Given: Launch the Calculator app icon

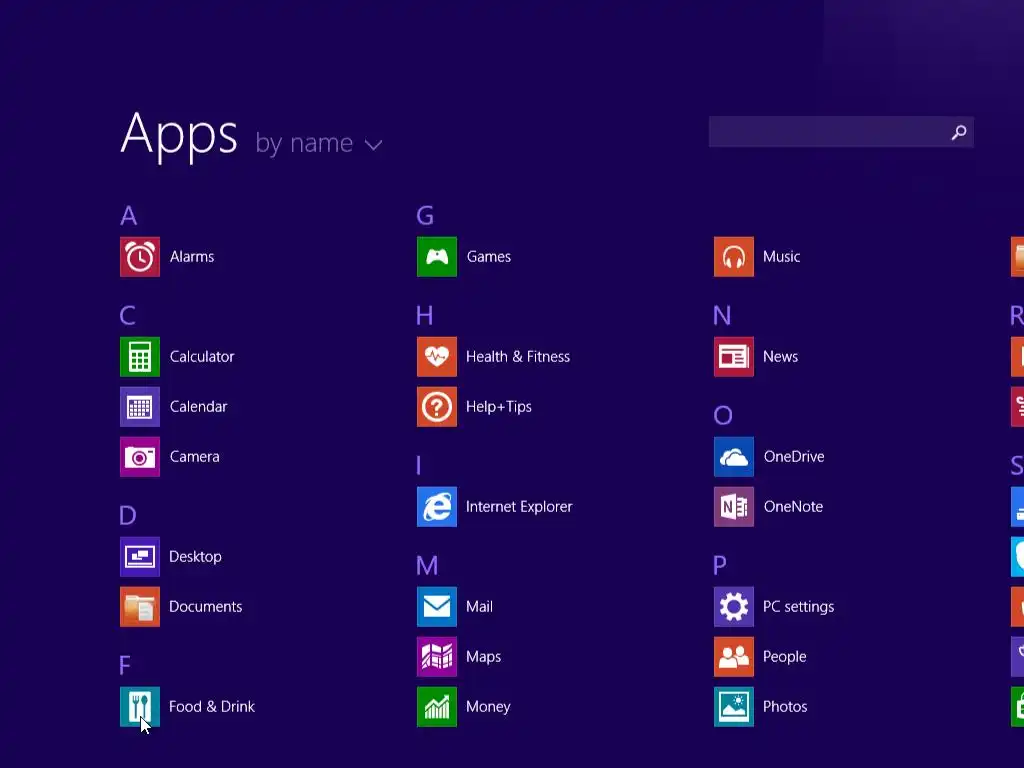Looking at the screenshot, I should pyautogui.click(x=140, y=357).
